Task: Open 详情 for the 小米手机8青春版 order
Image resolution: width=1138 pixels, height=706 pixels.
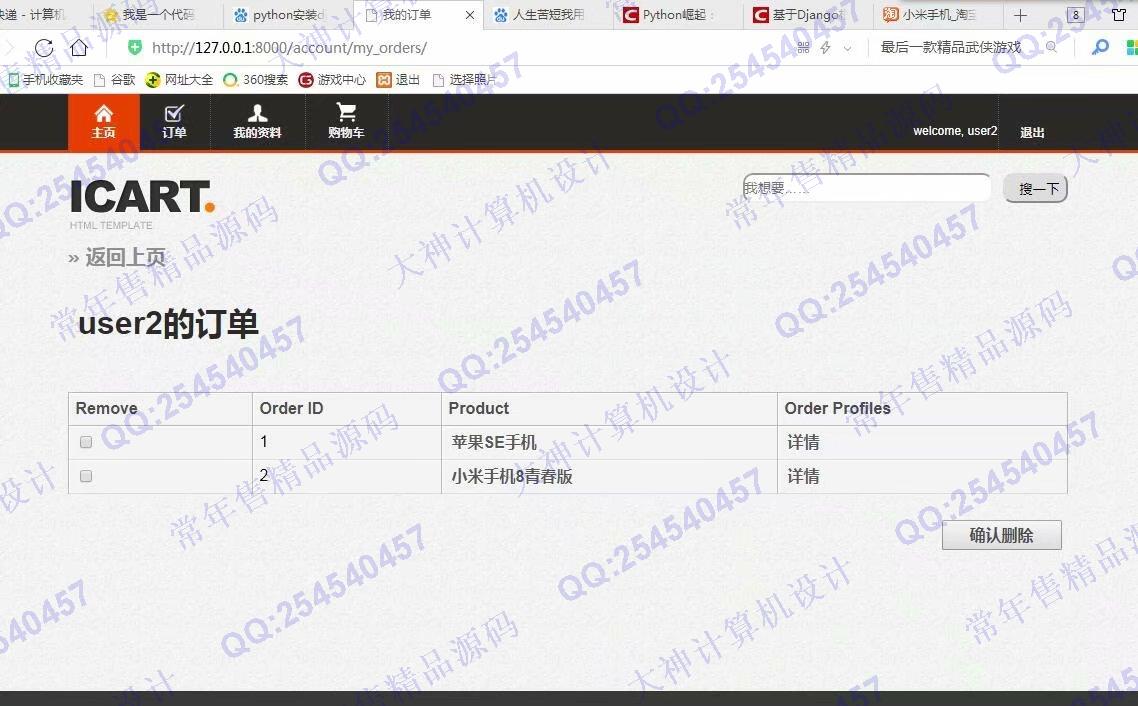Action: tap(803, 477)
